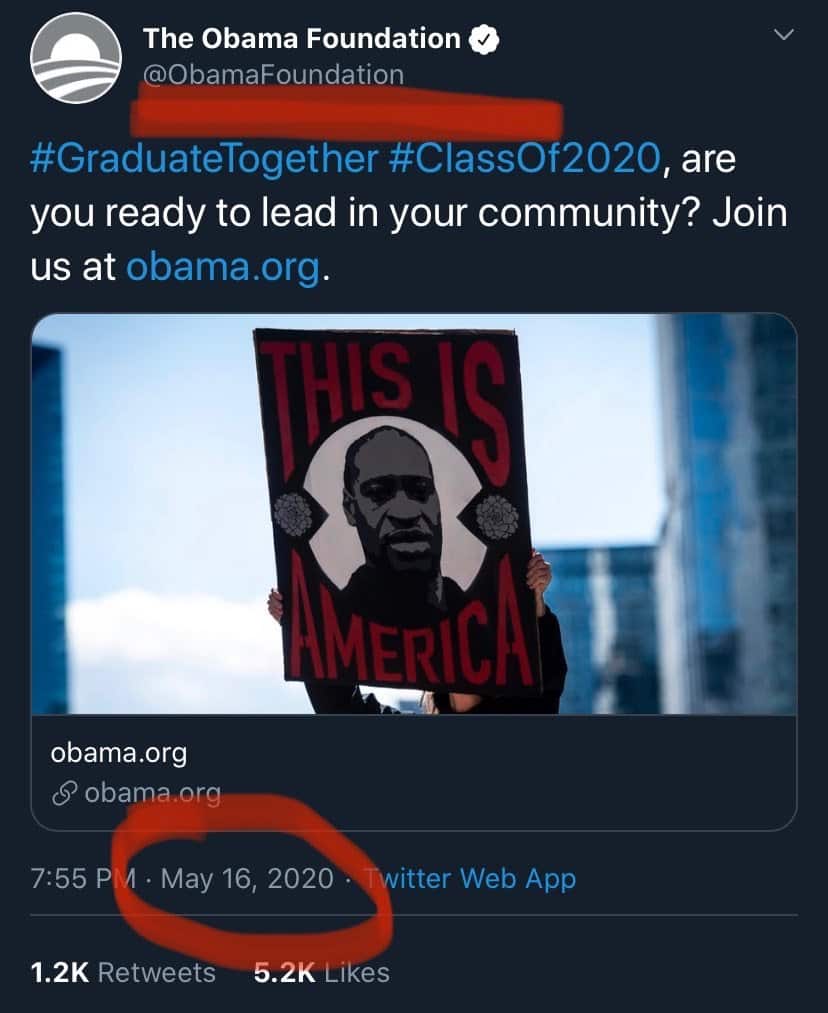Click the bold obama.org card title
Viewport: 828px width, 1013px height.
tap(119, 752)
